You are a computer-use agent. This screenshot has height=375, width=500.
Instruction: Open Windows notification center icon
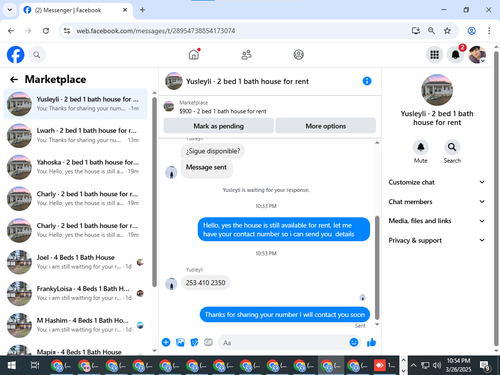485,366
